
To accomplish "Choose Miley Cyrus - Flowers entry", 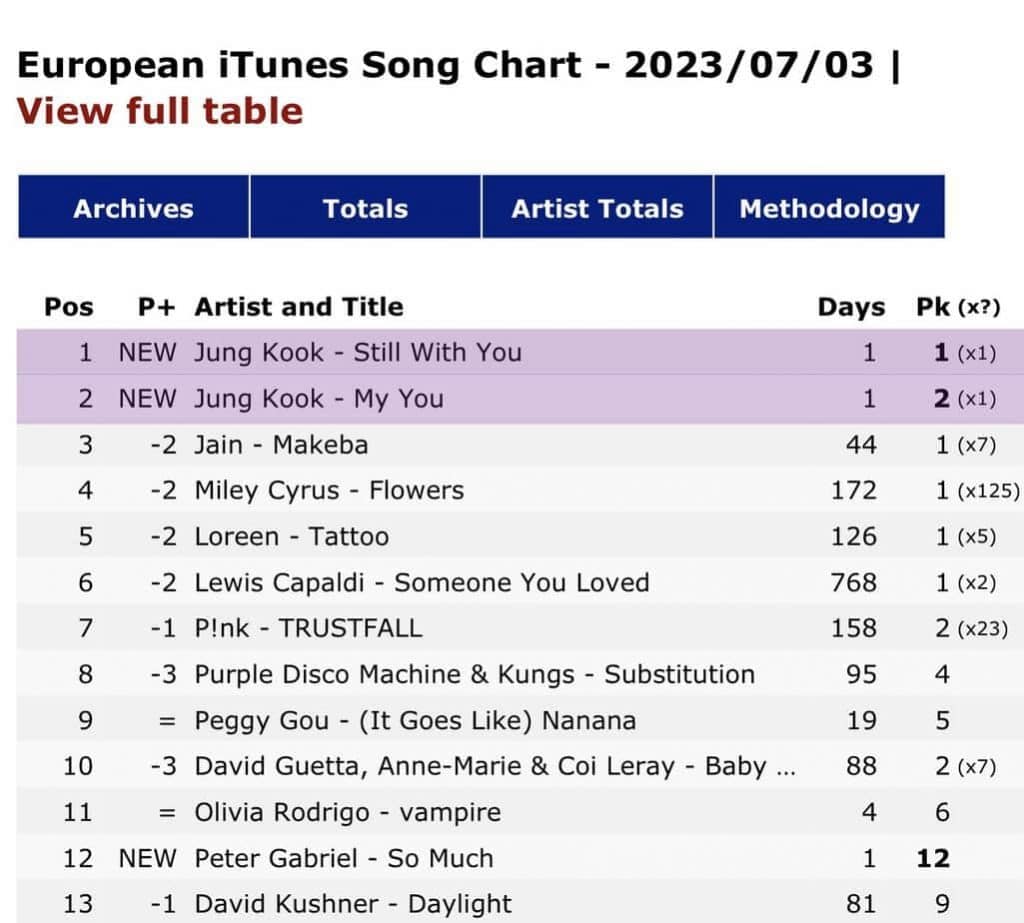I will click(x=329, y=490).
